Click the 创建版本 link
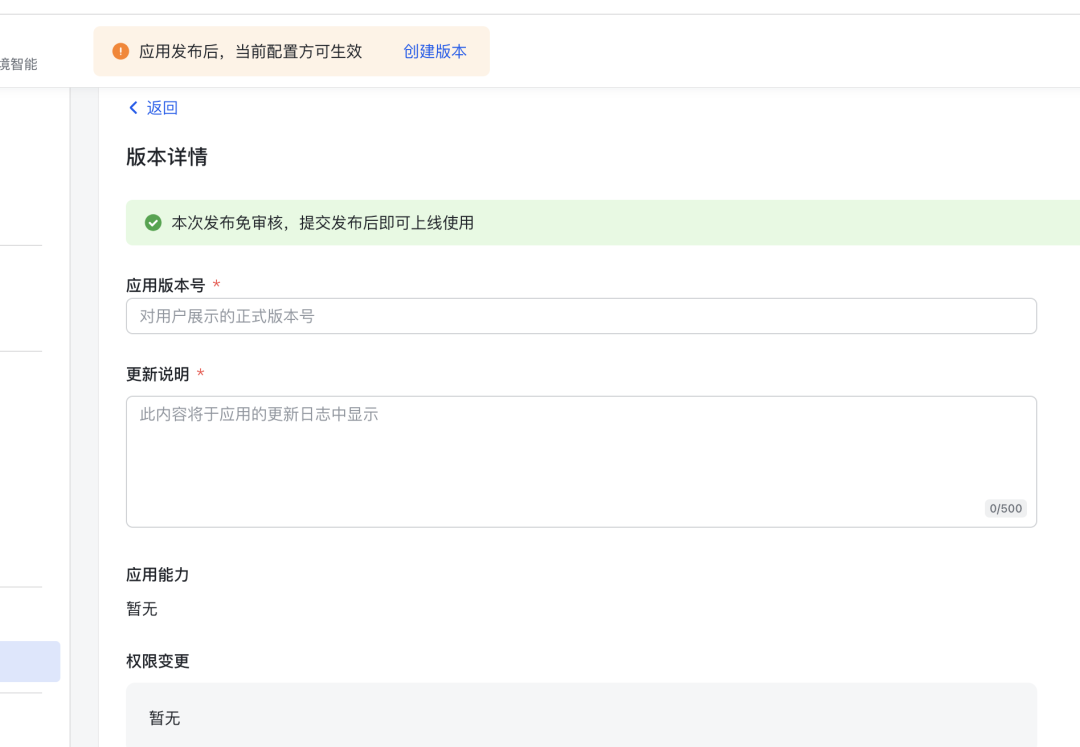The image size is (1080, 747). (434, 51)
